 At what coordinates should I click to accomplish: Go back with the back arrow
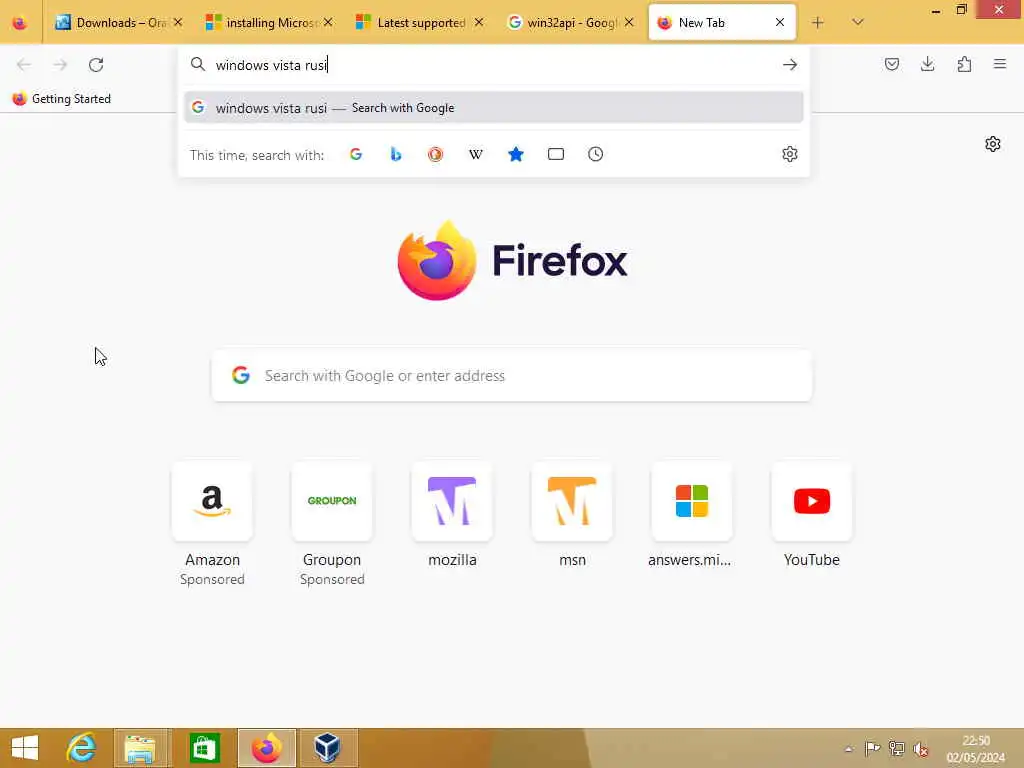24,65
